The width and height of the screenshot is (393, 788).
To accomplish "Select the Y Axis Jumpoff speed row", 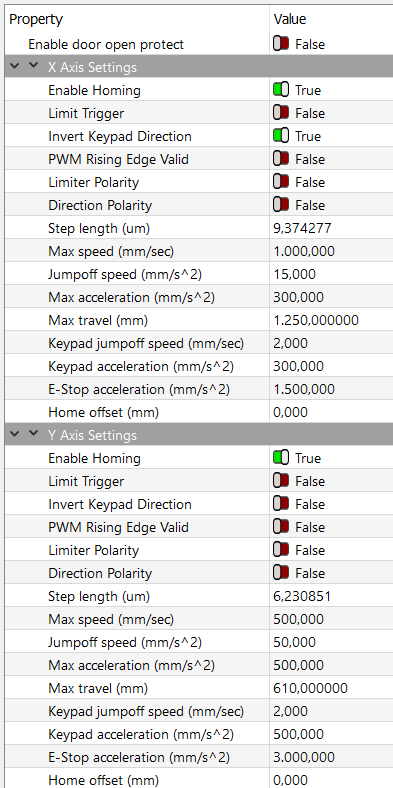I will [199, 642].
